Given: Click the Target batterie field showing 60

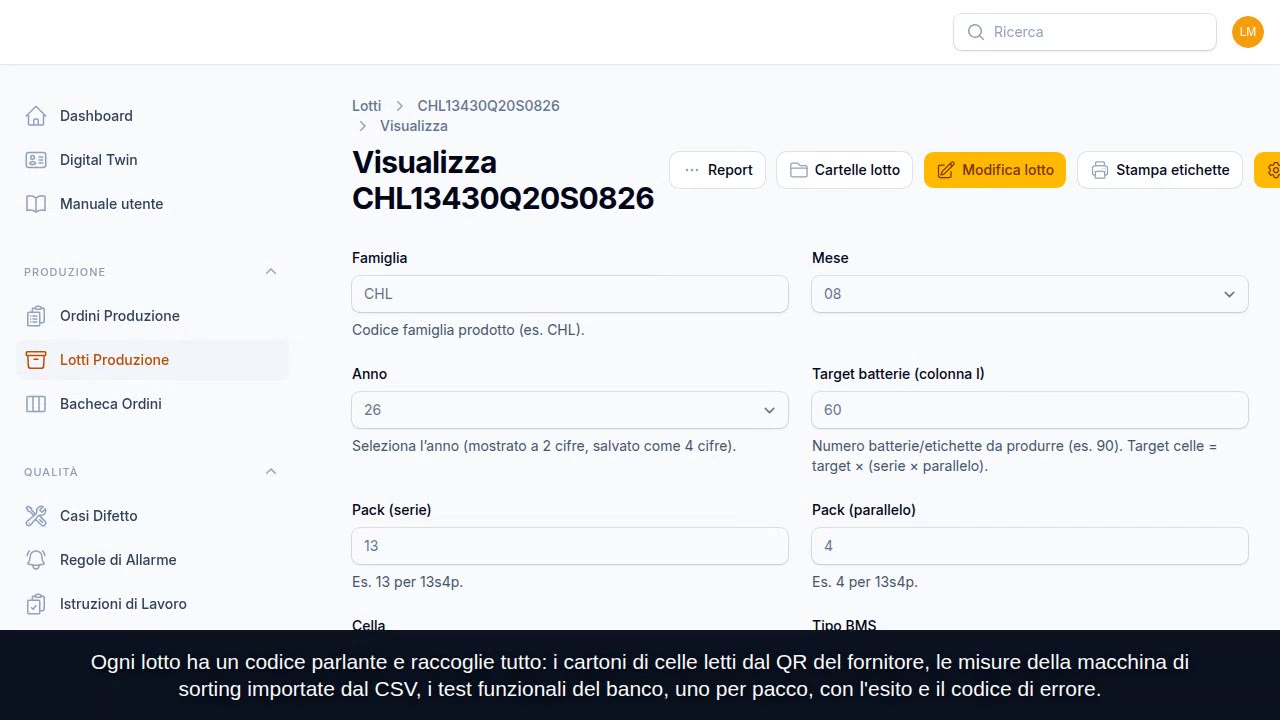Looking at the screenshot, I should click(1030, 410).
